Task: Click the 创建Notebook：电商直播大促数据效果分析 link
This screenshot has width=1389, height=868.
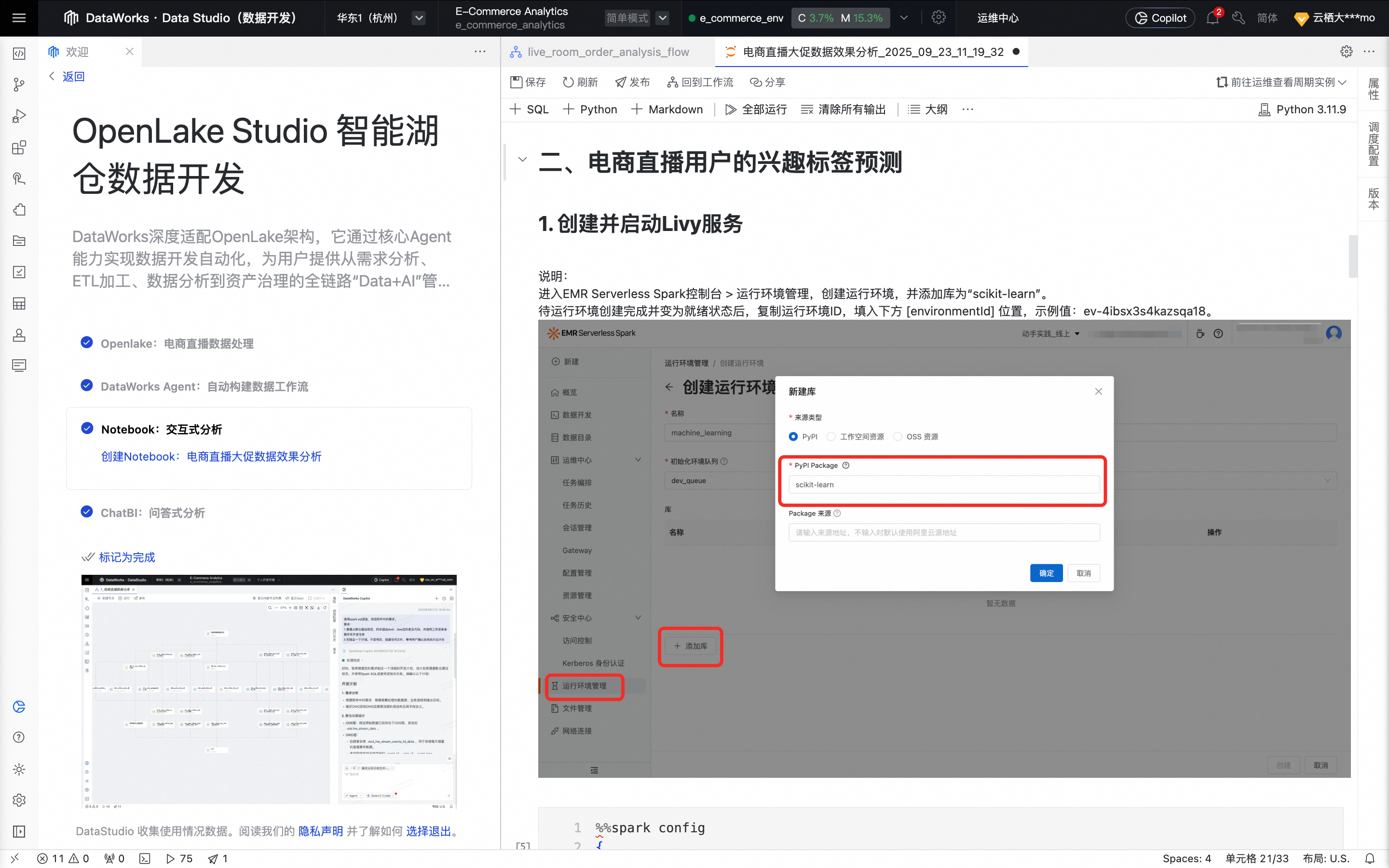Action: (211, 456)
